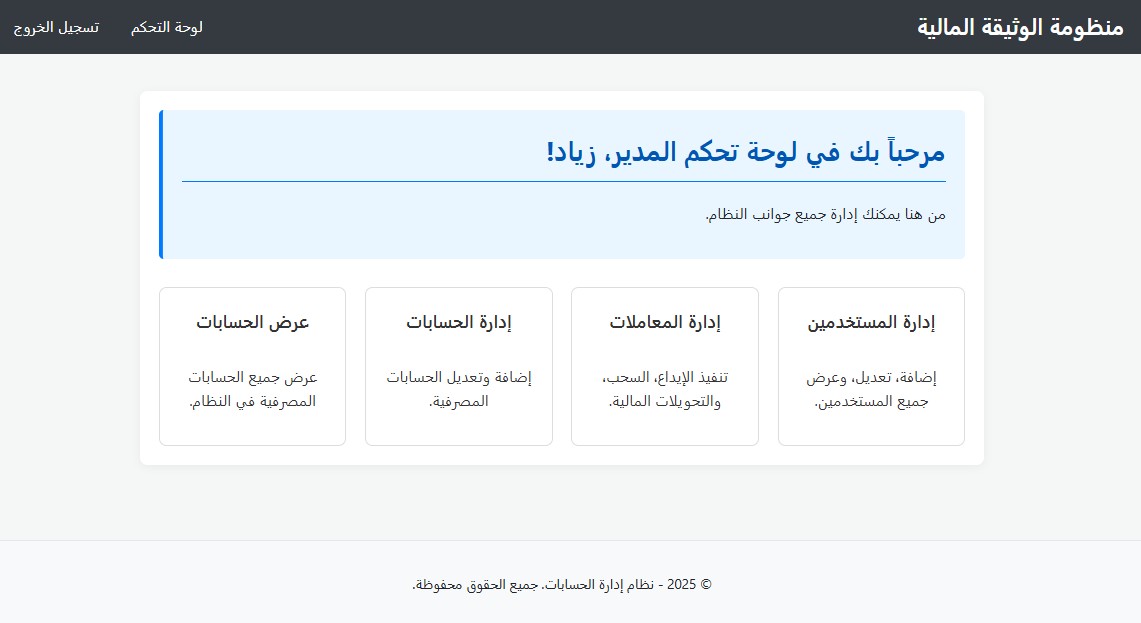Open the "إدارة المعاملات" transactions management card

pos(664,366)
